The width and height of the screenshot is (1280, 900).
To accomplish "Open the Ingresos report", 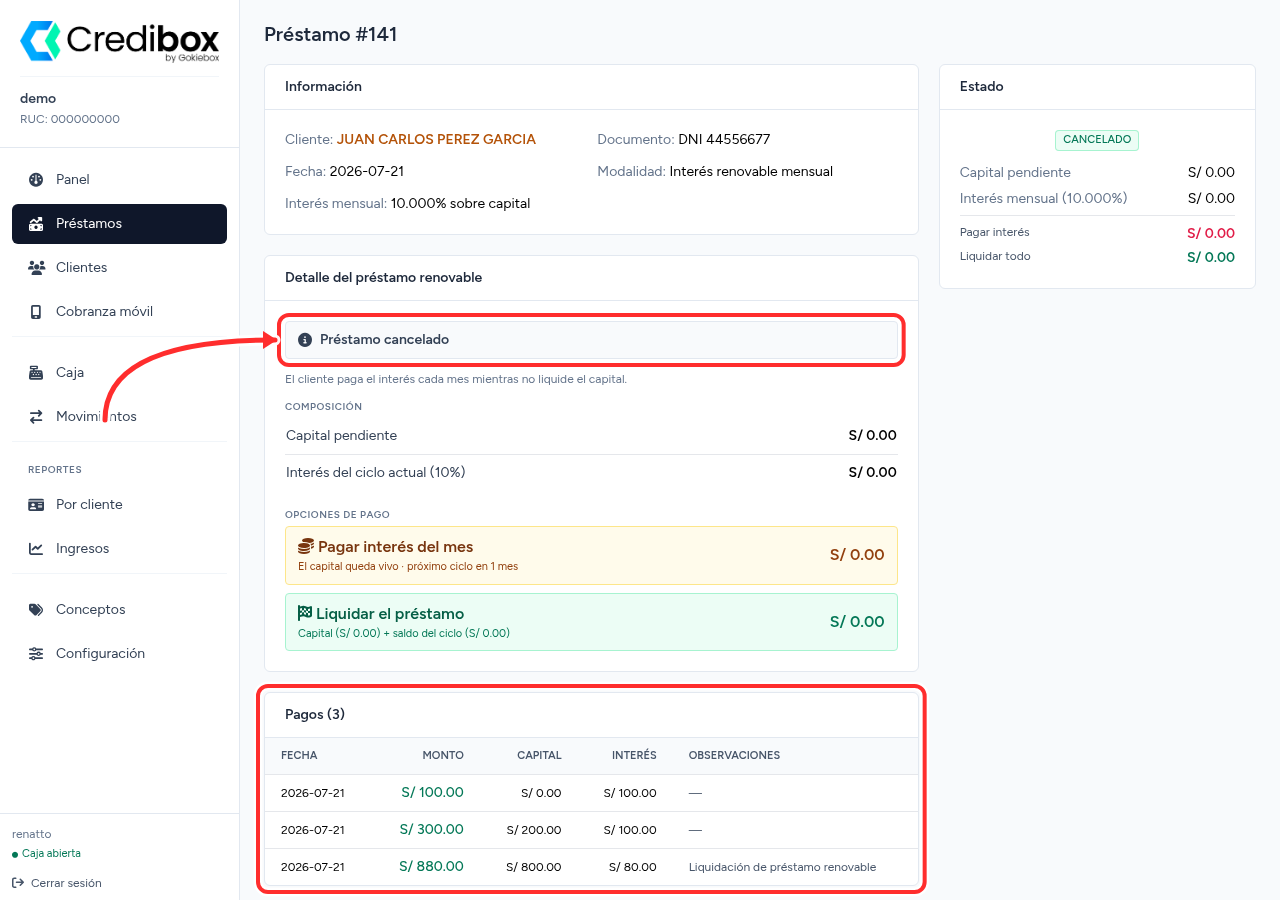I will click(x=119, y=549).
